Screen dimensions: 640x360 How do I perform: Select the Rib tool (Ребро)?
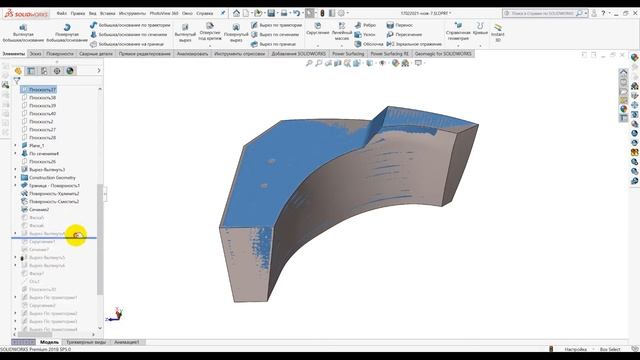point(365,25)
